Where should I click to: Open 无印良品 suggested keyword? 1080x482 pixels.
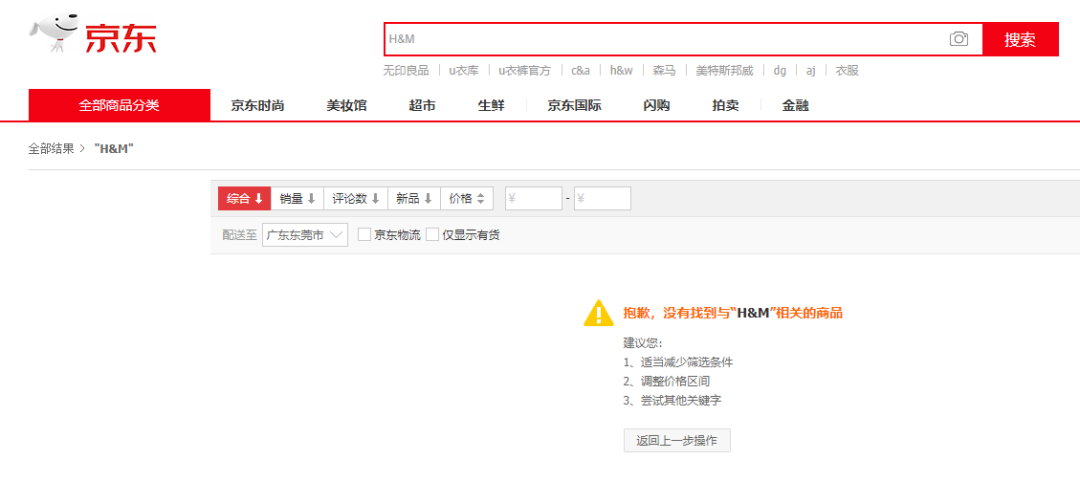406,70
